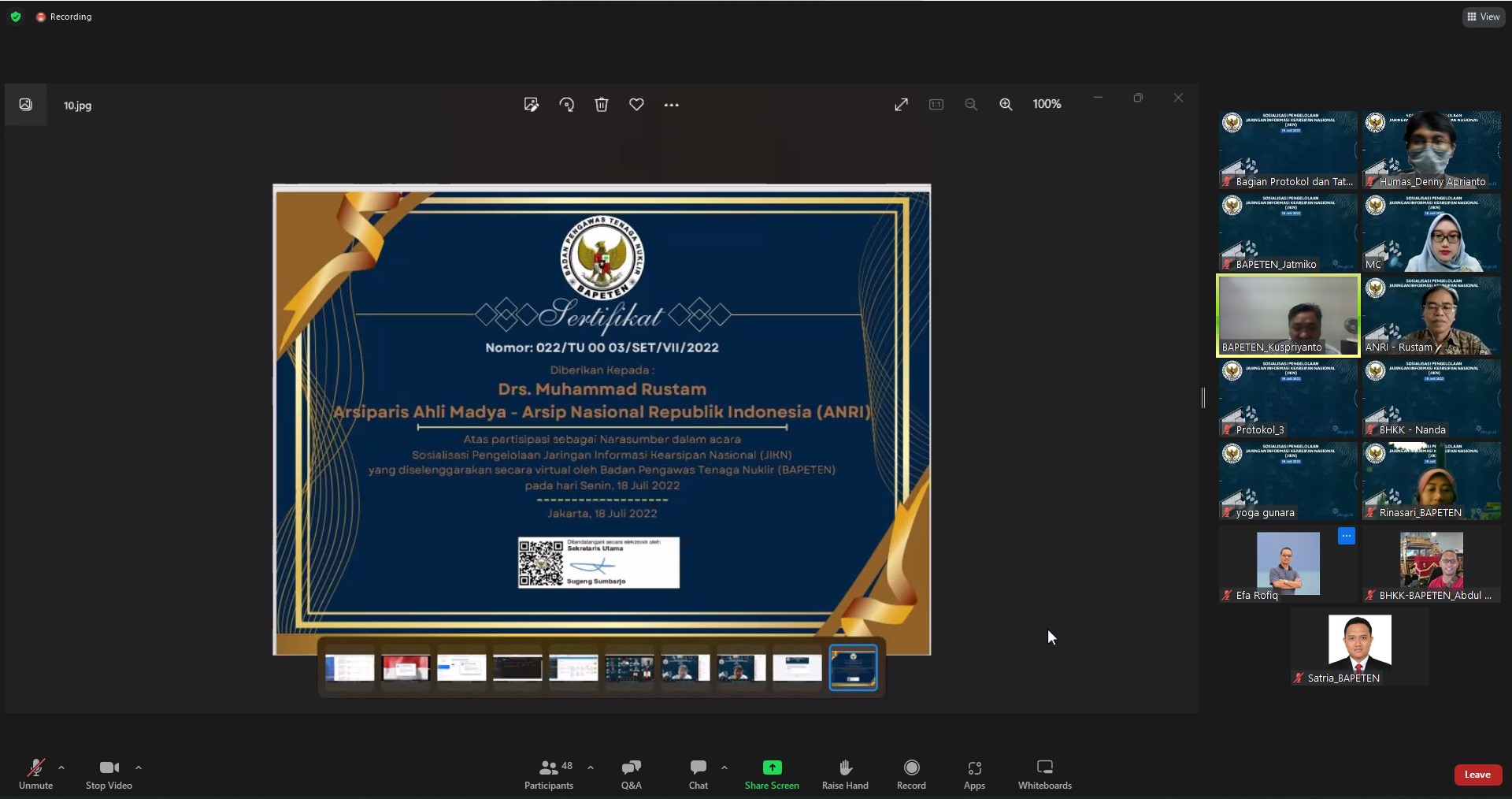Mark image as favorite with heart icon

pyautogui.click(x=636, y=104)
